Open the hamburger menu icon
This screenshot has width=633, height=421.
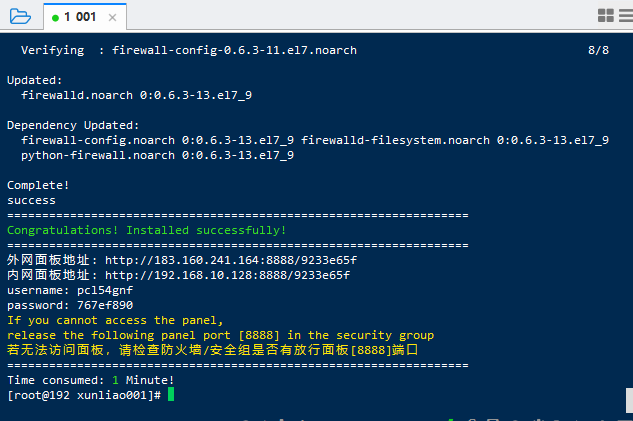tap(624, 15)
